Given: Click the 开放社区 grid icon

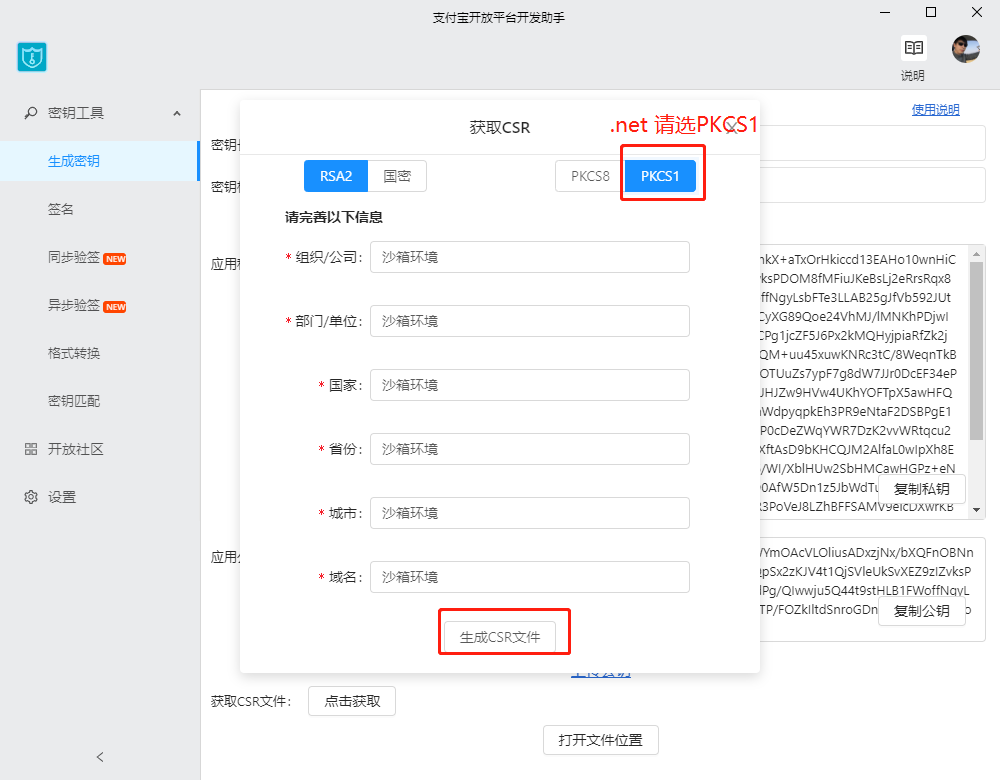Looking at the screenshot, I should (31, 449).
